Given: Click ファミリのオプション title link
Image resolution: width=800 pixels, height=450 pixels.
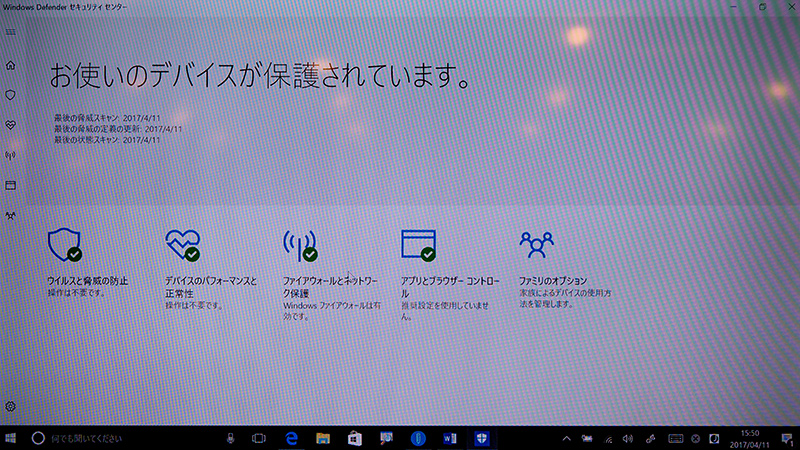Looking at the screenshot, I should point(553,281).
